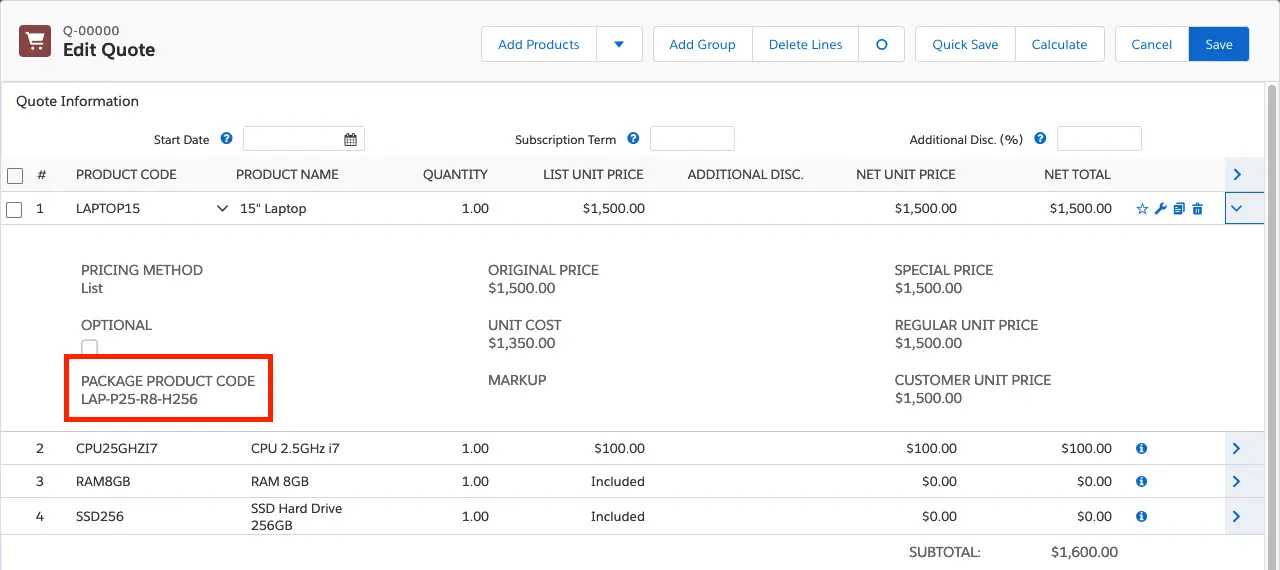Check the select-all checkbox in the table header

coord(15,175)
